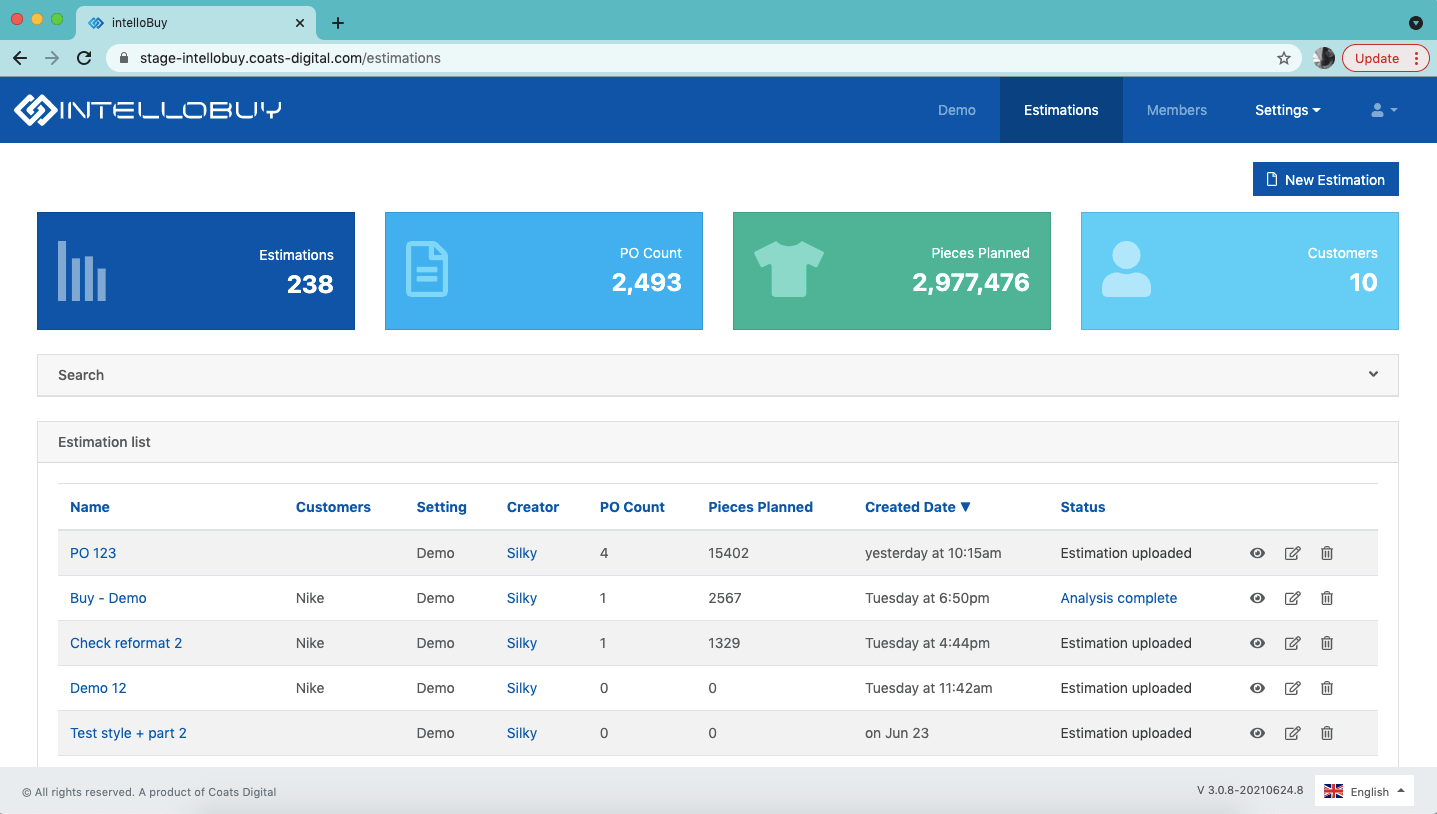Screen dimensions: 1437x814
Task: Open the Settings dropdown menu
Action: pos(1288,110)
